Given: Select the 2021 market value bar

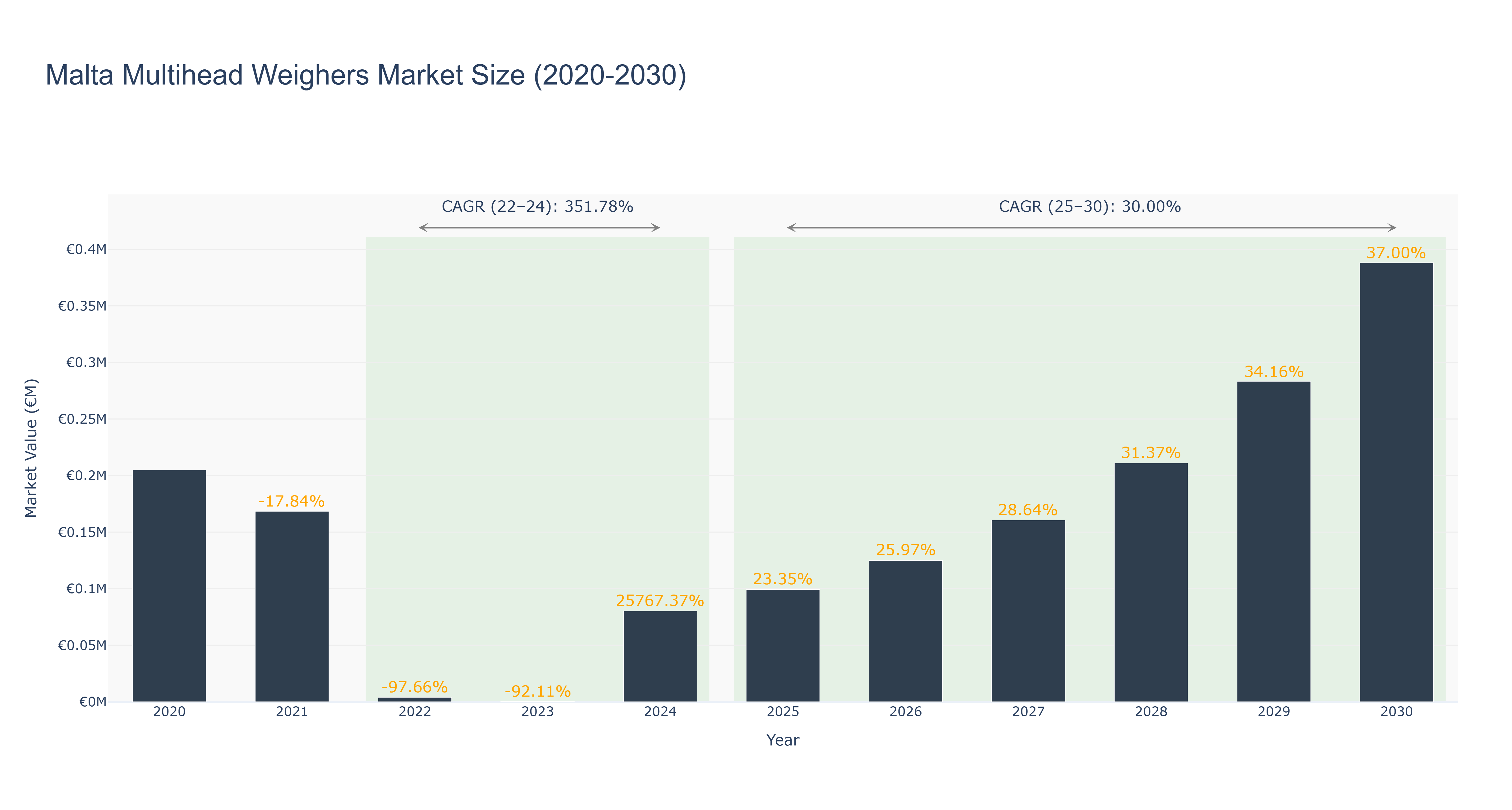Looking at the screenshot, I should 292,606.
